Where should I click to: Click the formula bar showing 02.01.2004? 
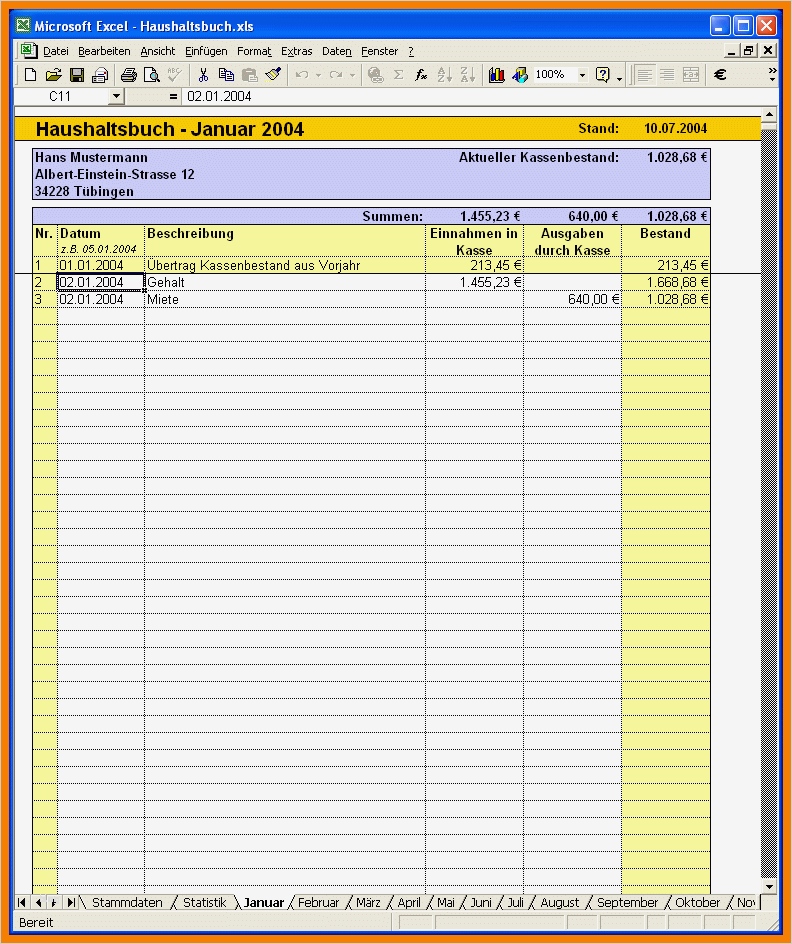pyautogui.click(x=479, y=96)
